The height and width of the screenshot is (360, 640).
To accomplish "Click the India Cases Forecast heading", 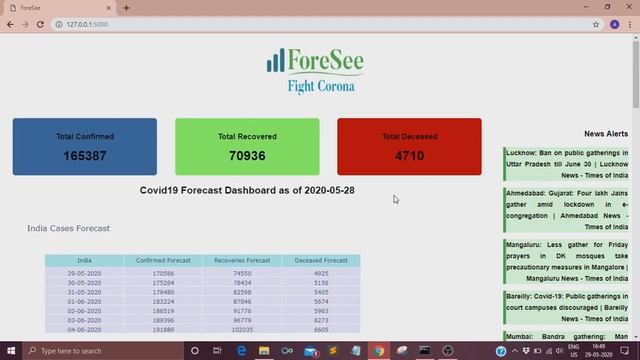I will [68, 228].
